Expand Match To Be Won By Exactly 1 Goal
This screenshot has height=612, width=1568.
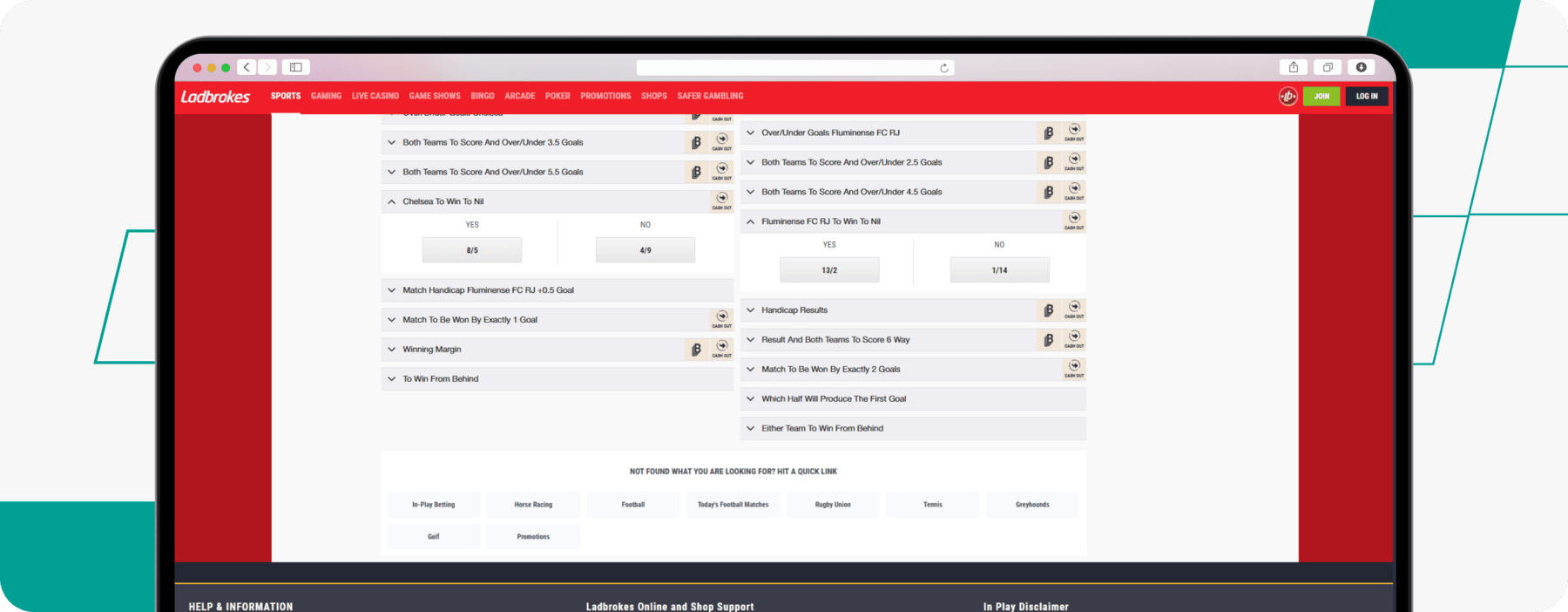[558, 320]
